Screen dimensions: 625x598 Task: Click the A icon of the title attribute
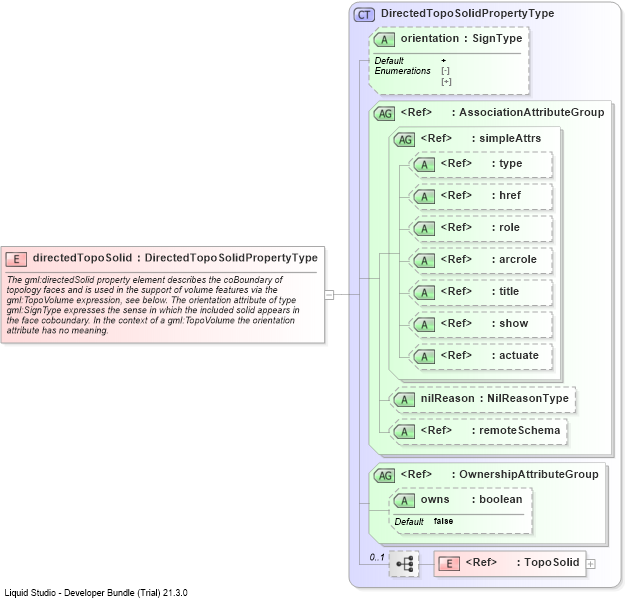[x=424, y=293]
